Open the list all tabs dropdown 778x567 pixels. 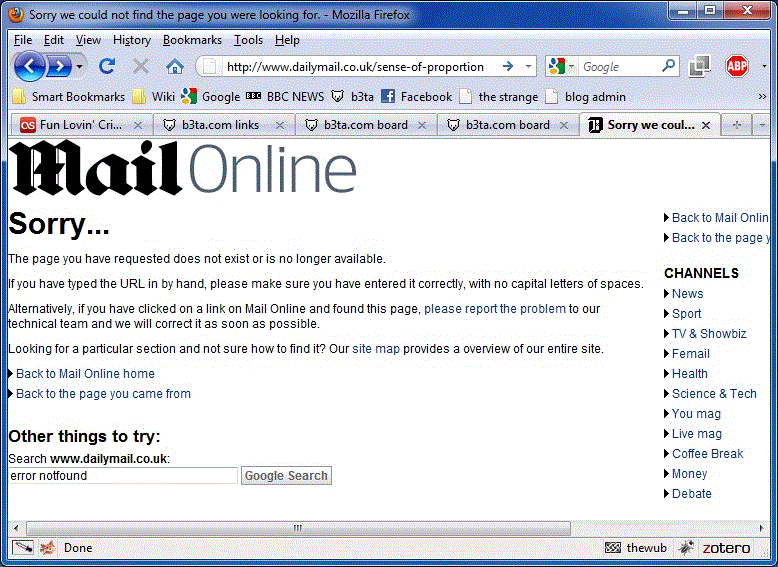pos(761,126)
